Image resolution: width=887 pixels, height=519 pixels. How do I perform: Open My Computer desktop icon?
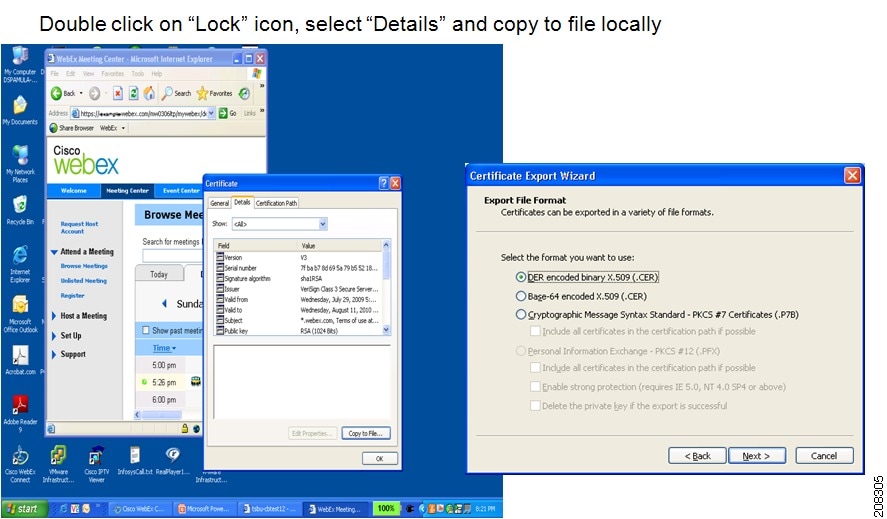click(x=20, y=63)
